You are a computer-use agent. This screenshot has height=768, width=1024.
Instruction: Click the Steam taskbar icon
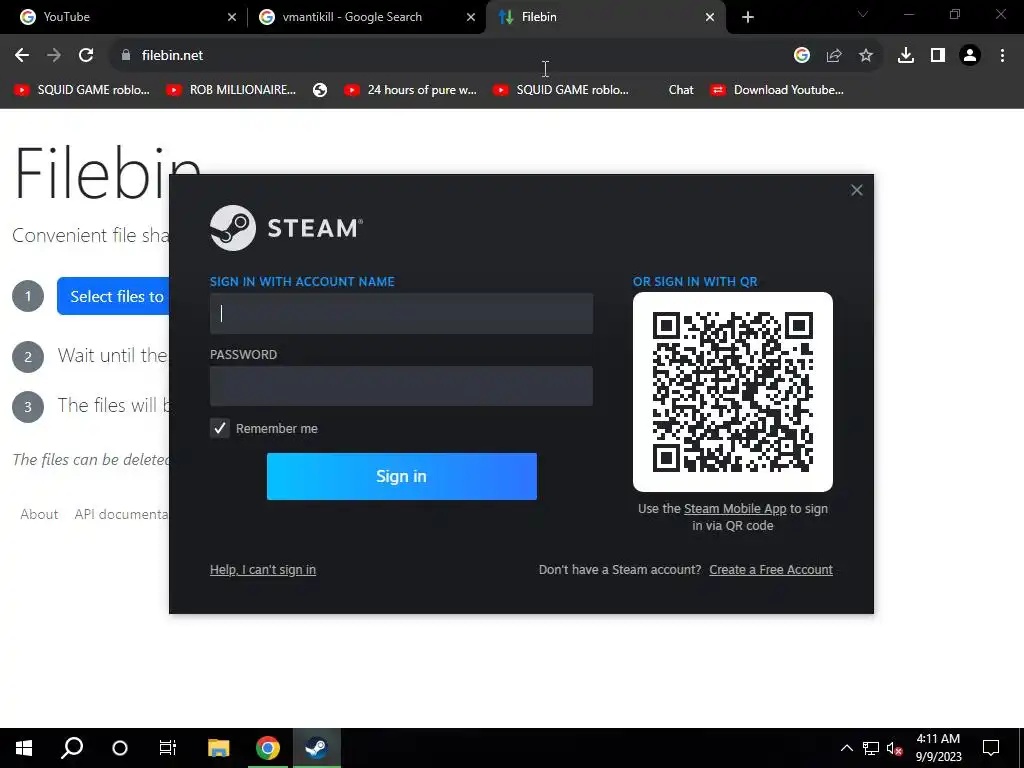(317, 748)
